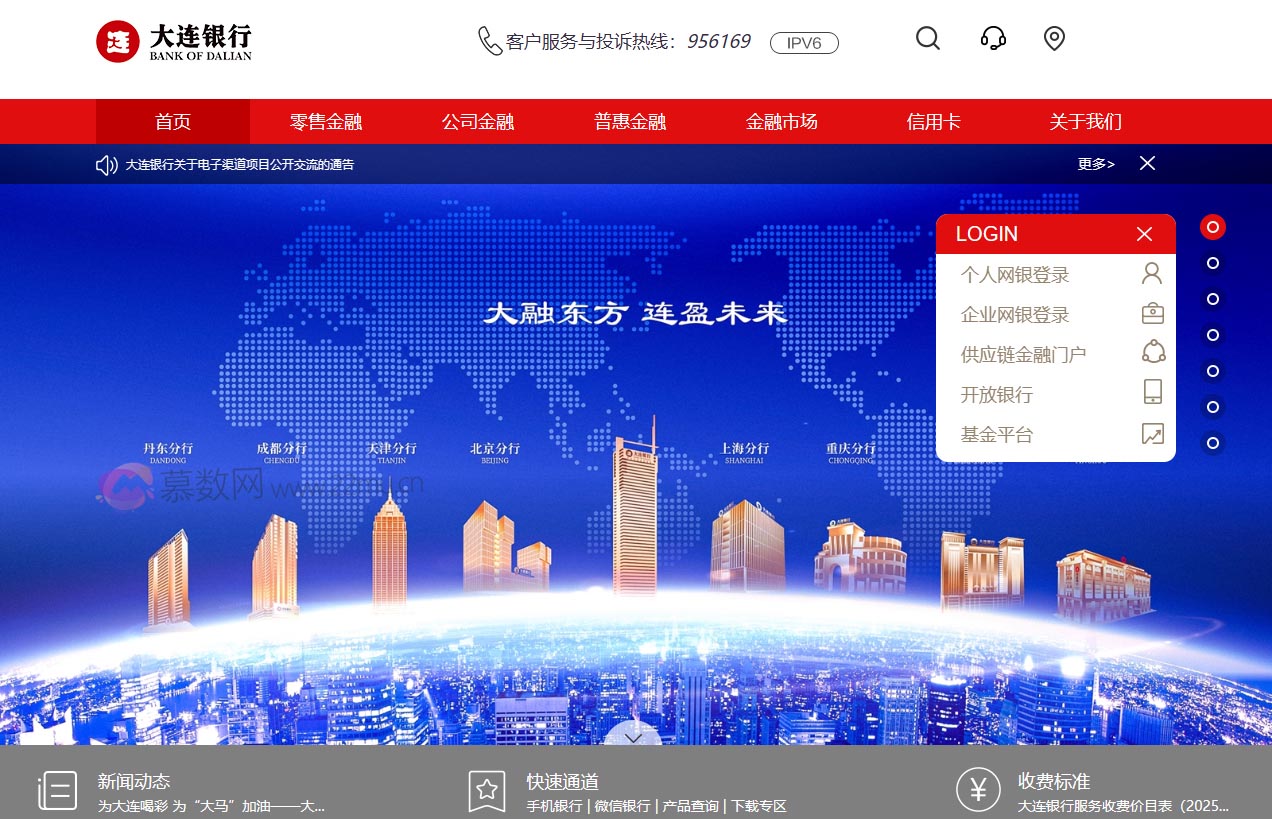Click the announcement speaker icon
Viewport: 1272px width, 819px height.
point(106,164)
